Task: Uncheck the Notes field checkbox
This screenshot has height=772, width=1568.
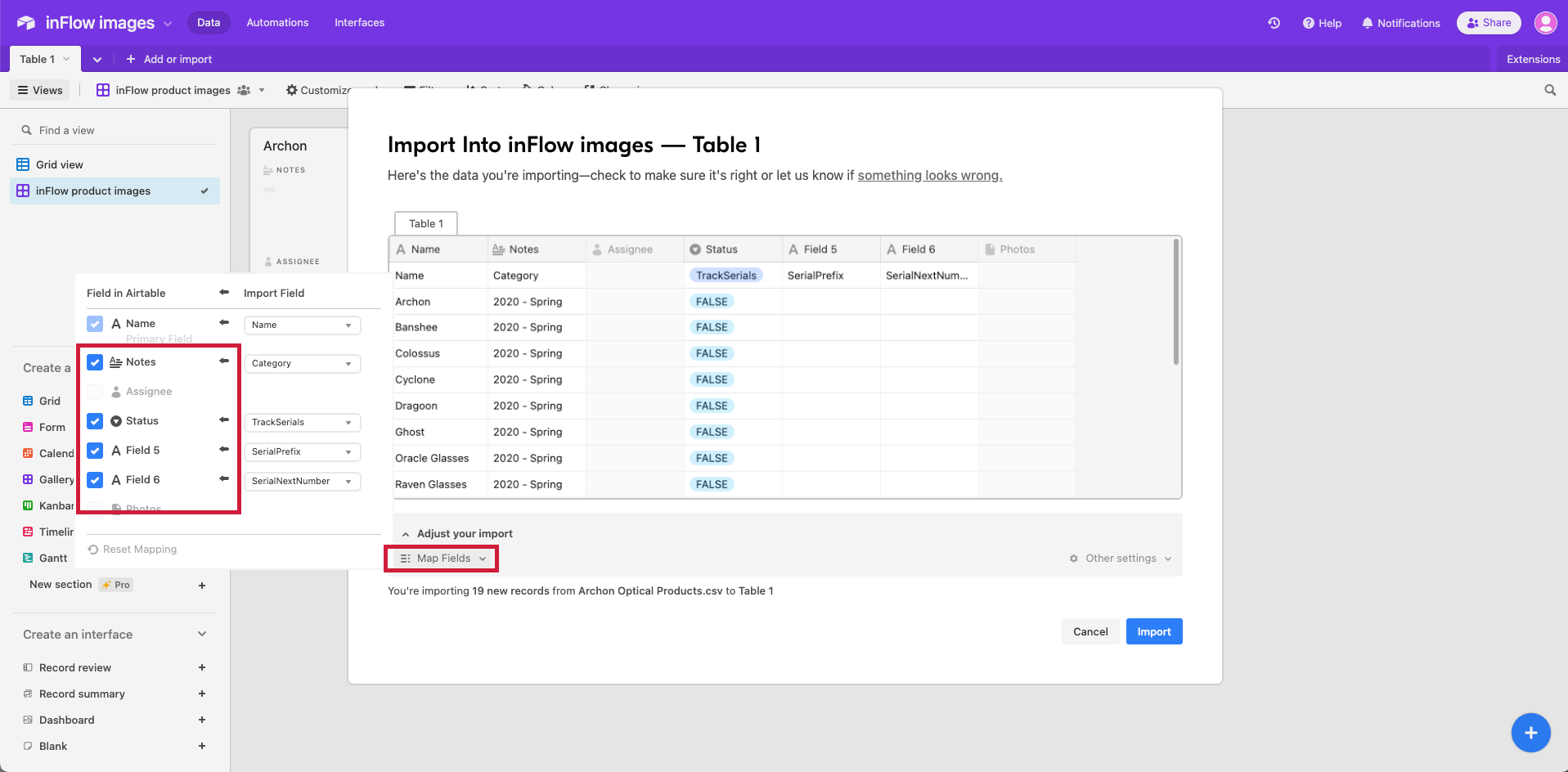Action: point(95,362)
